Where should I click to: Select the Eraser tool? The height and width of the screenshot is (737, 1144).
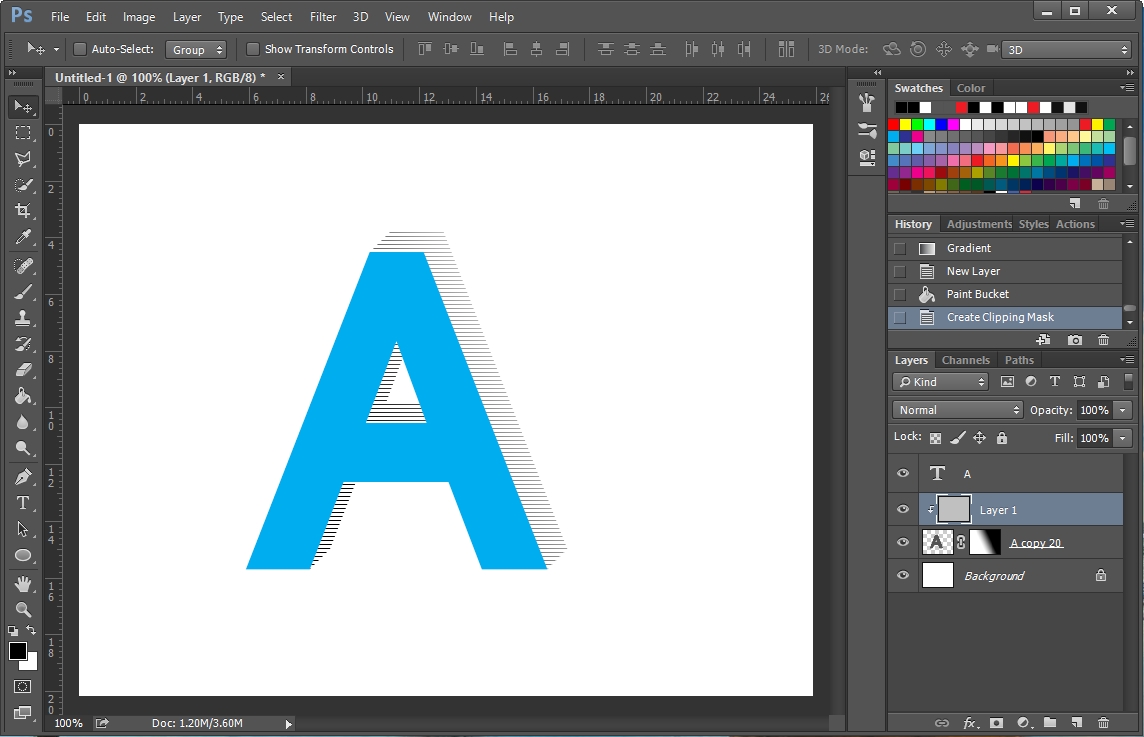(x=23, y=370)
